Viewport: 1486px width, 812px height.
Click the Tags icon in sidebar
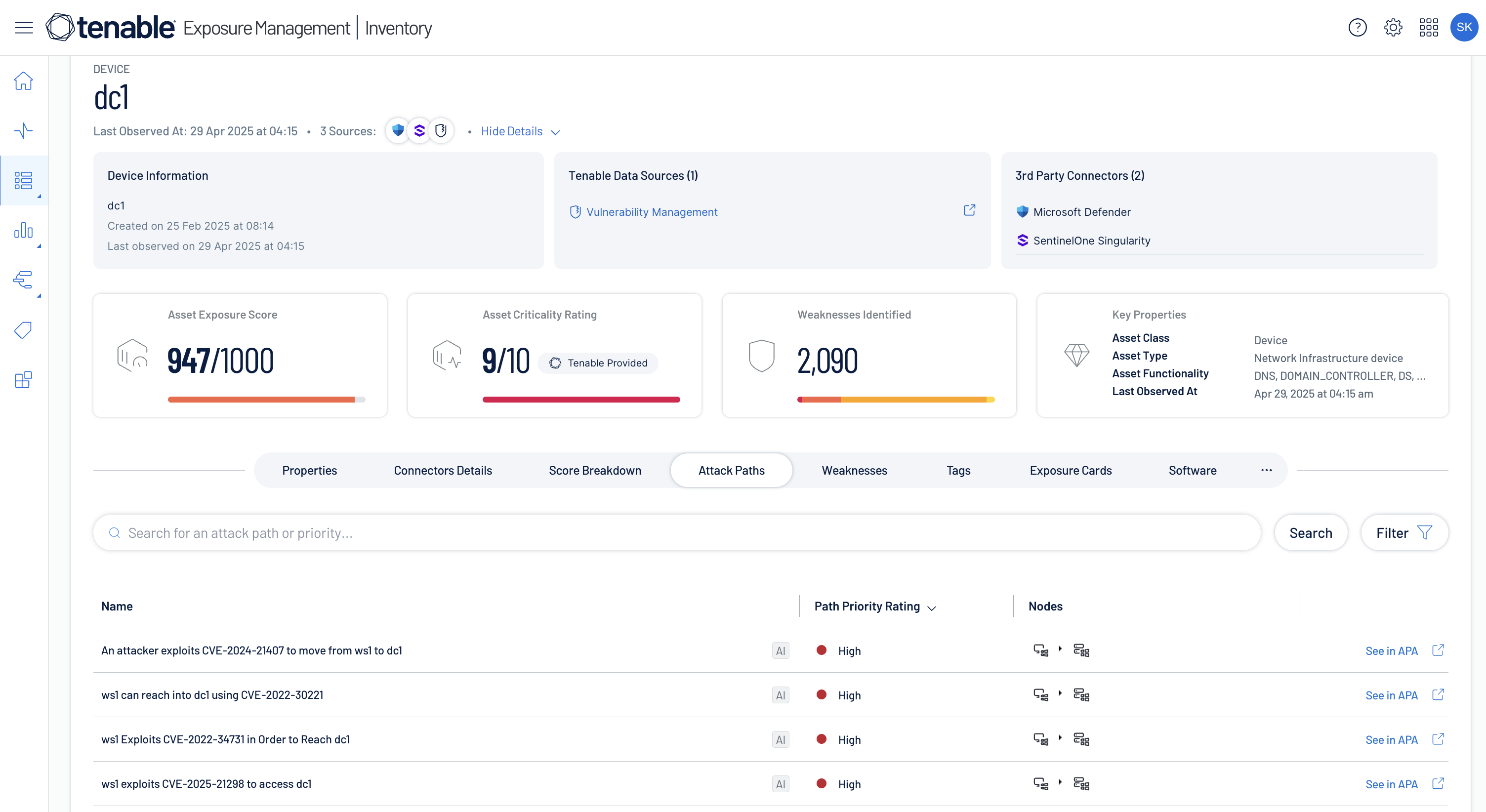click(x=24, y=330)
